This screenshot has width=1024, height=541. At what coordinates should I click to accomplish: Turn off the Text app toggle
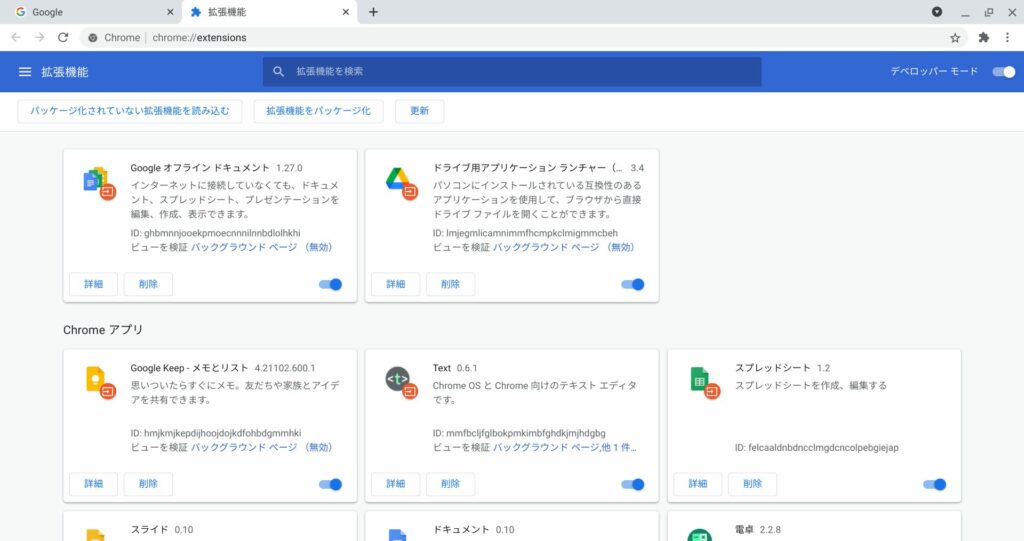point(633,484)
